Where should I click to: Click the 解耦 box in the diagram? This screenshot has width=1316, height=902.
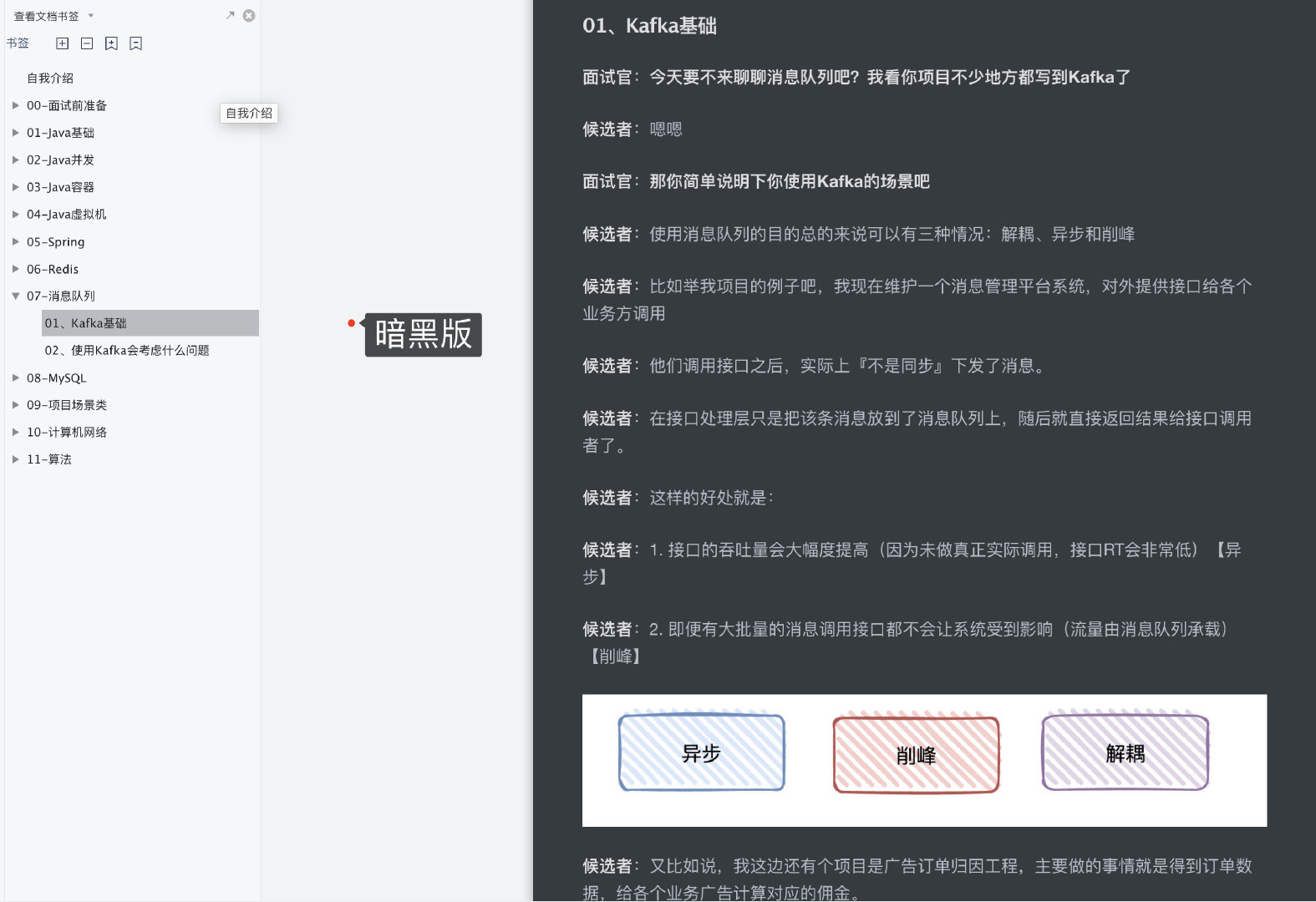1125,753
